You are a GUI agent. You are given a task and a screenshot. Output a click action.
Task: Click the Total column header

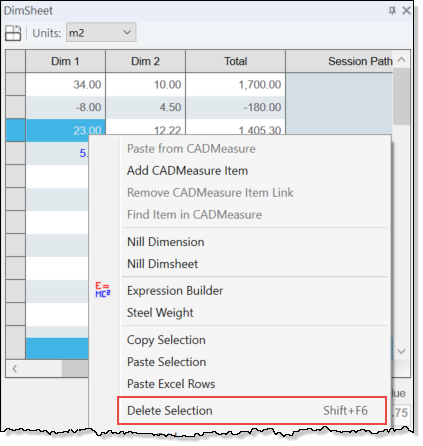pyautogui.click(x=235, y=61)
